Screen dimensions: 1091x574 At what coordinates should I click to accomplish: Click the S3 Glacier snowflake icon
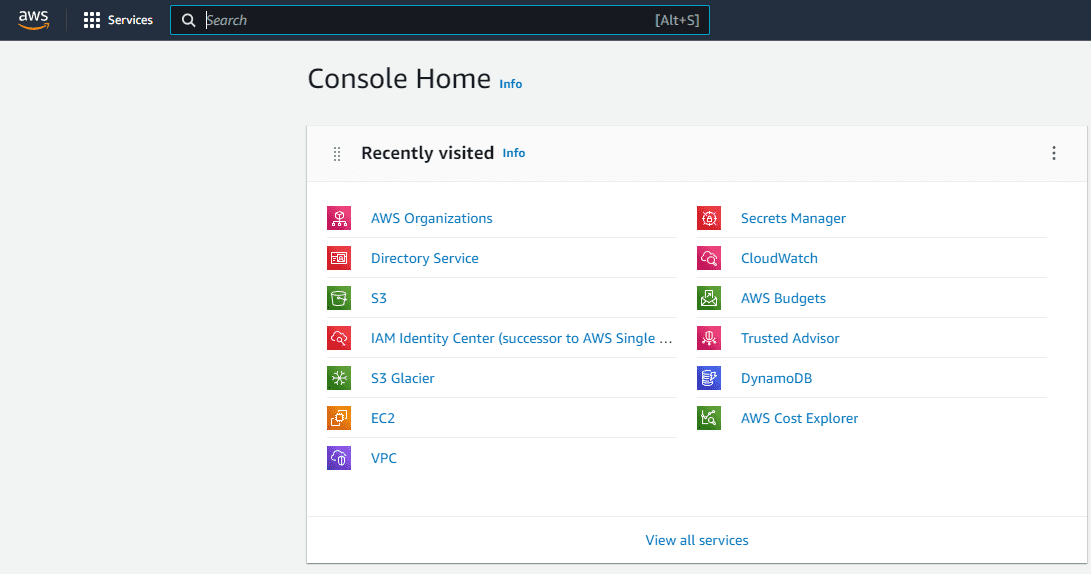click(x=339, y=378)
